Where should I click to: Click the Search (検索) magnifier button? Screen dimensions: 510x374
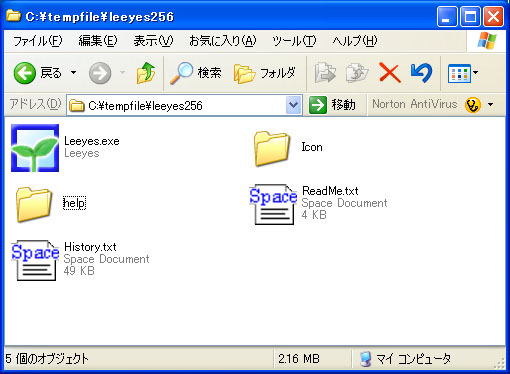click(x=196, y=73)
